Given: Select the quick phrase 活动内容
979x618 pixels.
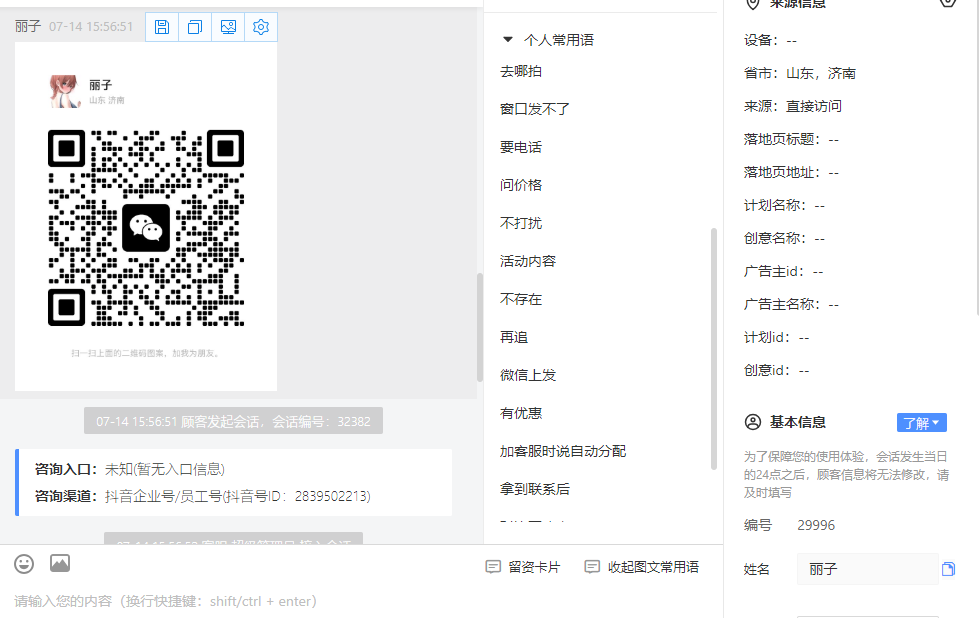Looking at the screenshot, I should [528, 261].
